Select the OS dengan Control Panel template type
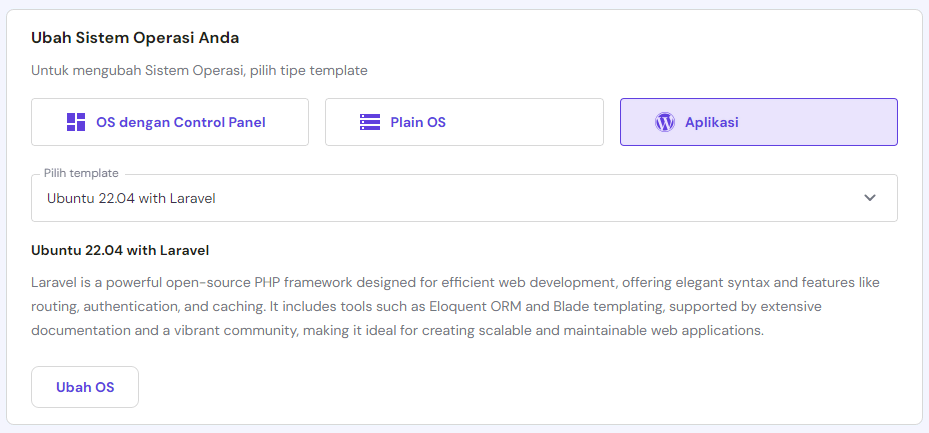Image resolution: width=929 pixels, height=433 pixels. tap(170, 122)
